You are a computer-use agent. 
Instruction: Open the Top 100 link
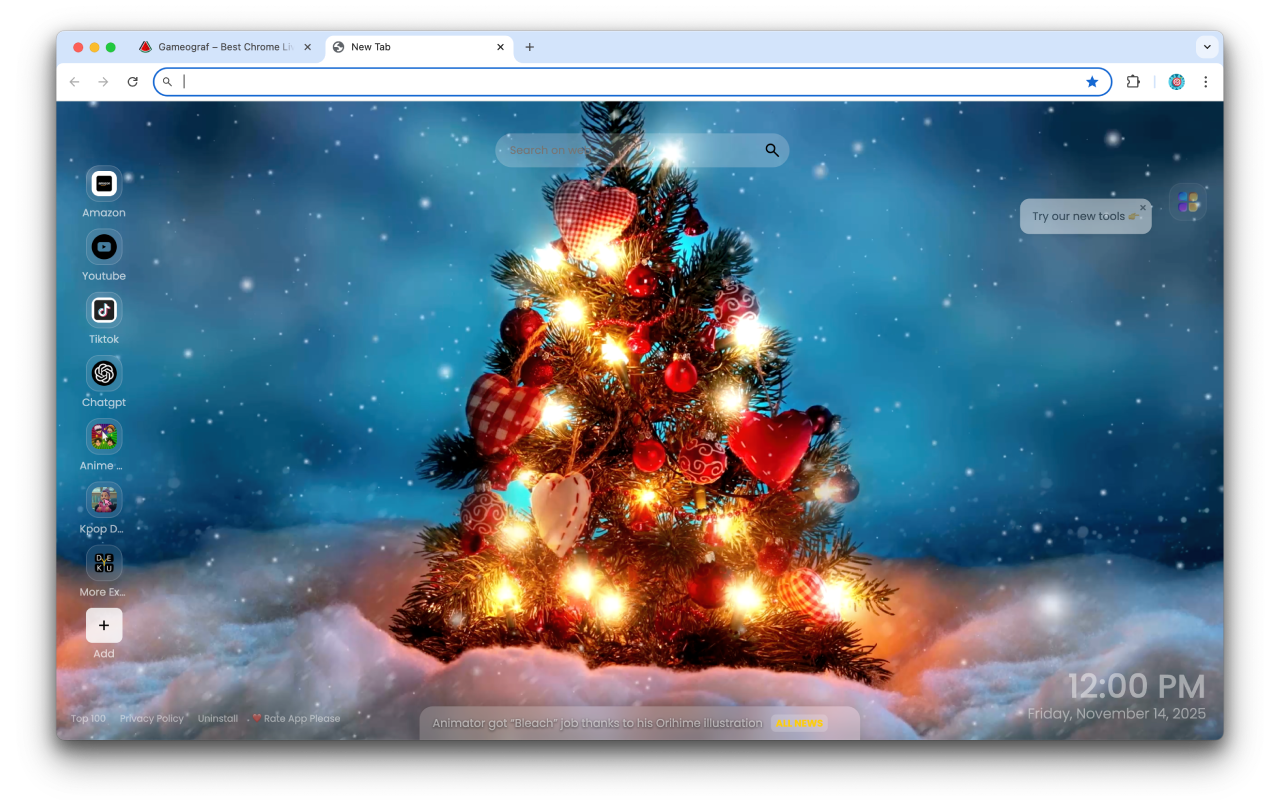(x=88, y=719)
